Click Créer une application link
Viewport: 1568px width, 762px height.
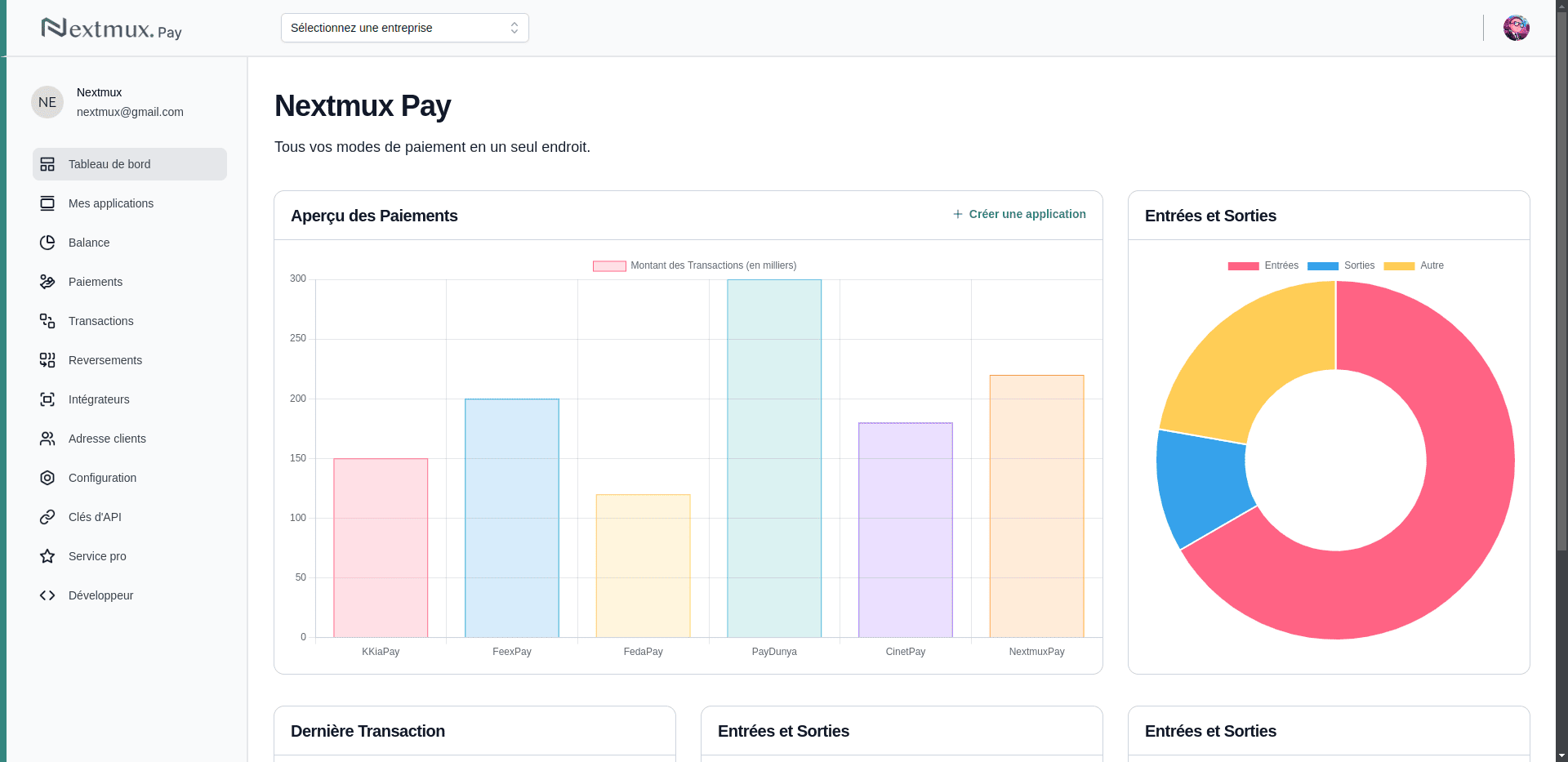[x=1019, y=214]
